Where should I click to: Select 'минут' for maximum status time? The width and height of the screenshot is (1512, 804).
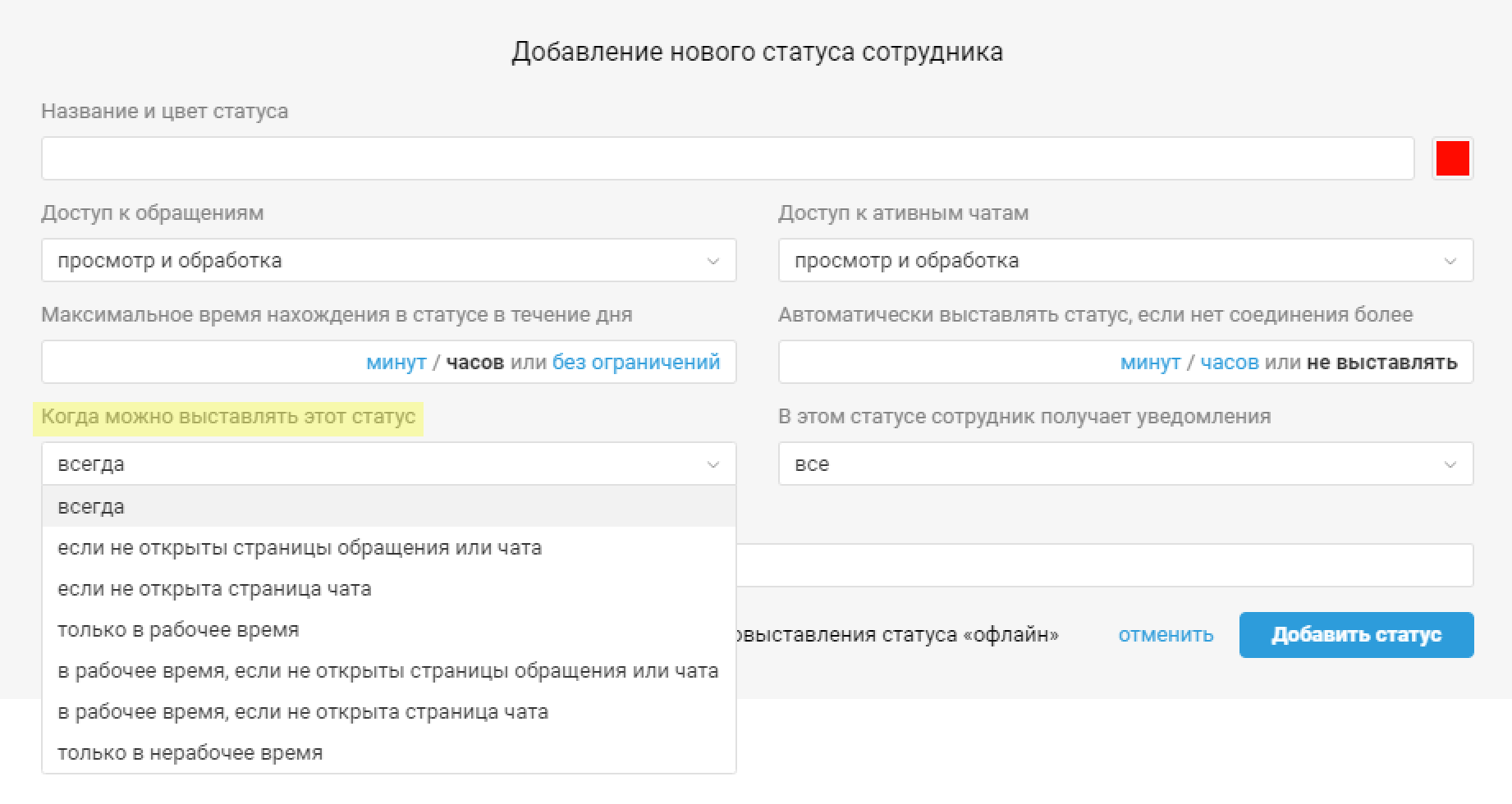(x=396, y=362)
